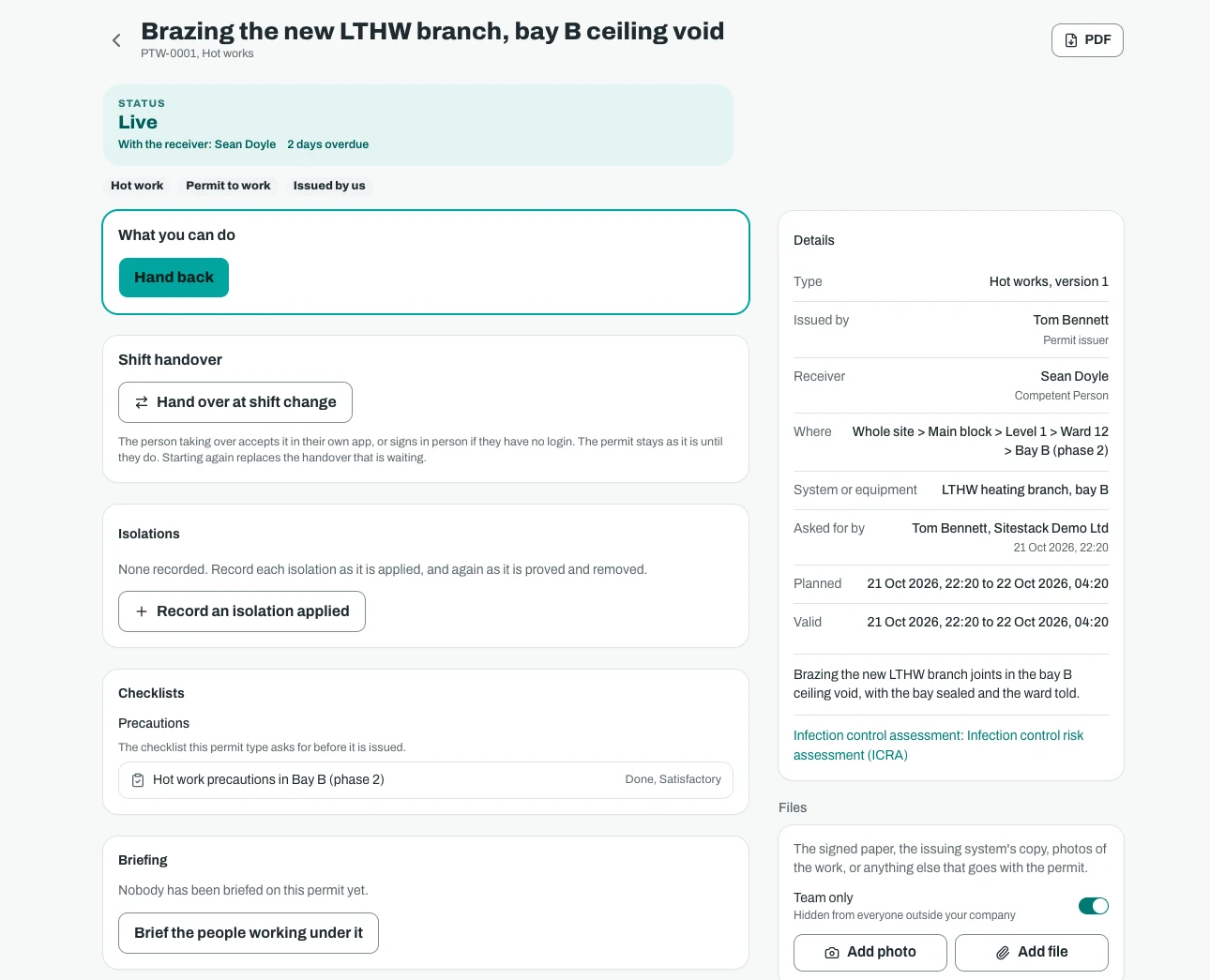Export the permit with the PDF button
Image resolution: width=1210 pixels, height=980 pixels.
1087,40
